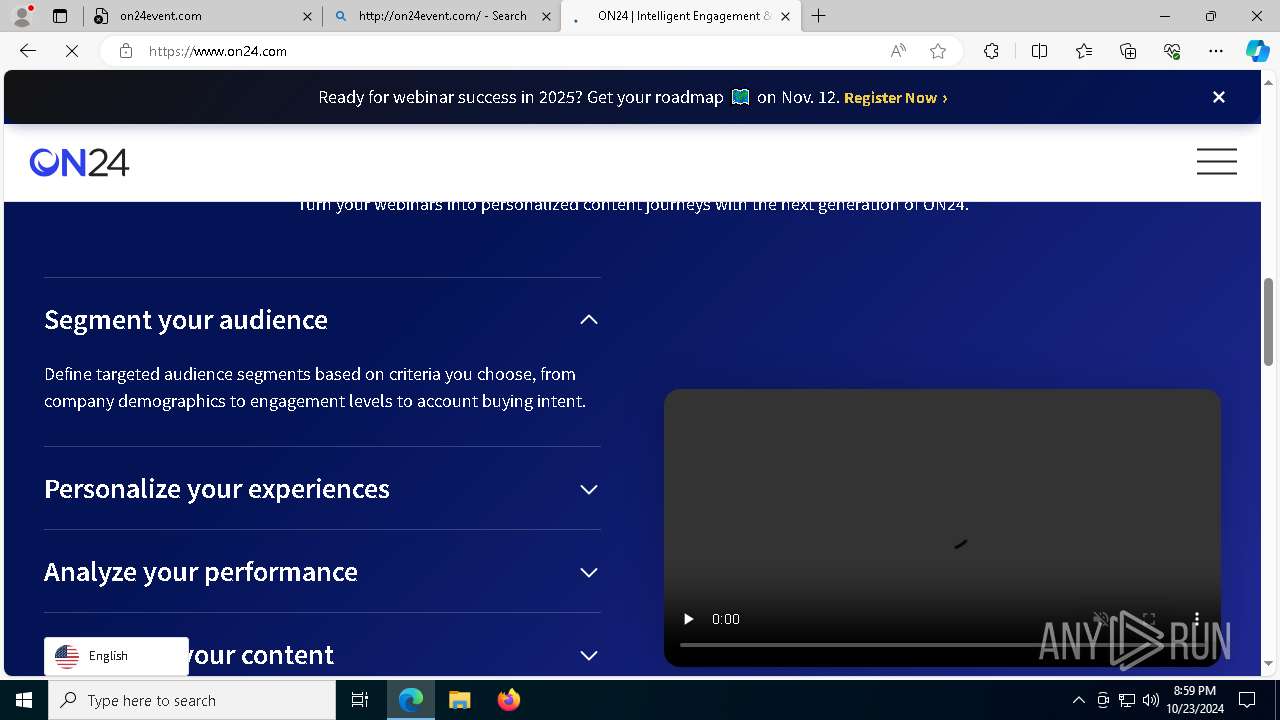This screenshot has height=720, width=1280.
Task: Click the page vertical scrollbar thumb
Action: coord(1269,320)
